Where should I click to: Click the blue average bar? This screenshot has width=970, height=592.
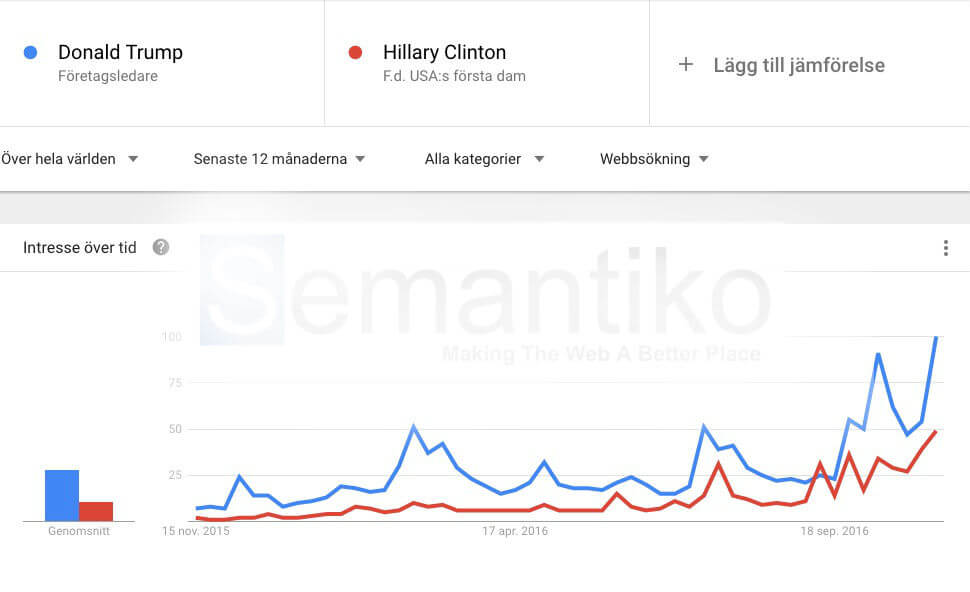(62, 495)
